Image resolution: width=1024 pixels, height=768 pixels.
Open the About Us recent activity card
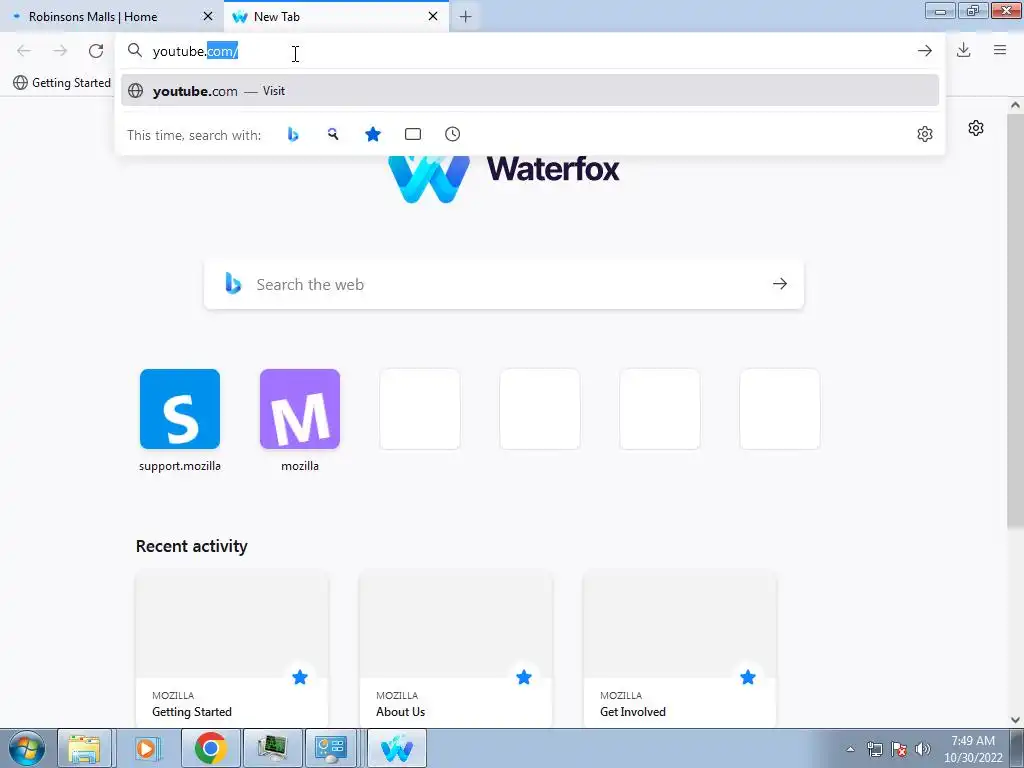coord(456,650)
